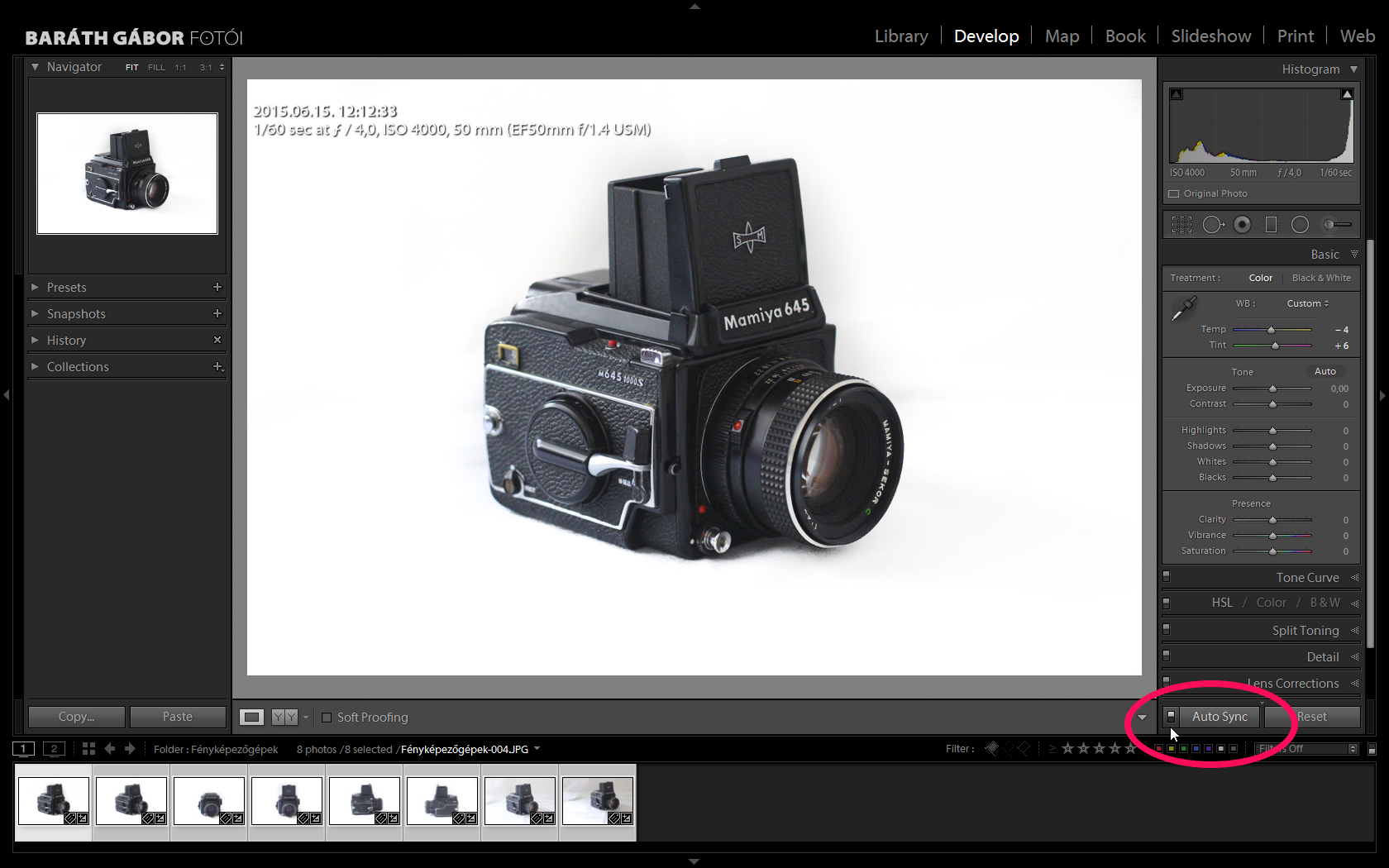
Task: Apply Auto tone adjustment
Action: pyautogui.click(x=1325, y=371)
